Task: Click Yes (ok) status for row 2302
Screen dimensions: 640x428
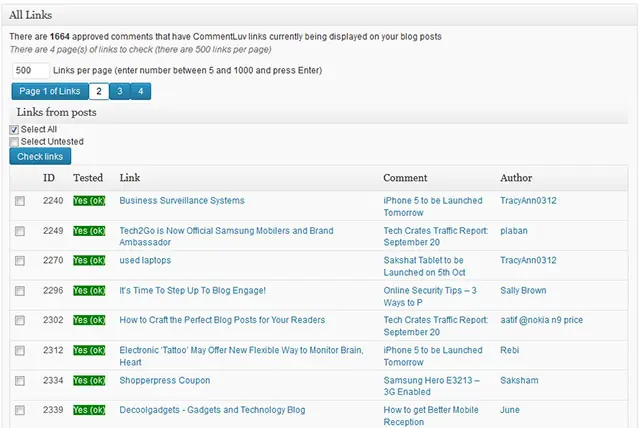Action: (x=89, y=320)
